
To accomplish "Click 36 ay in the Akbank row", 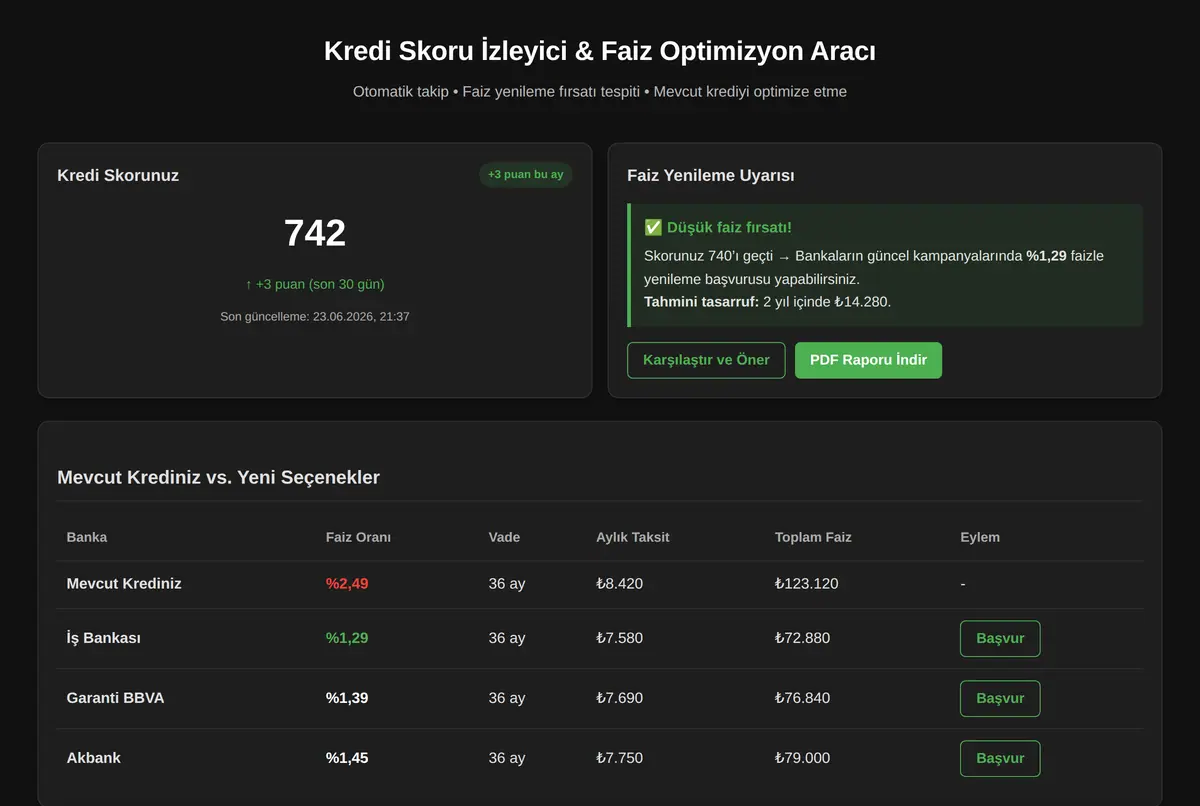I will pos(507,758).
